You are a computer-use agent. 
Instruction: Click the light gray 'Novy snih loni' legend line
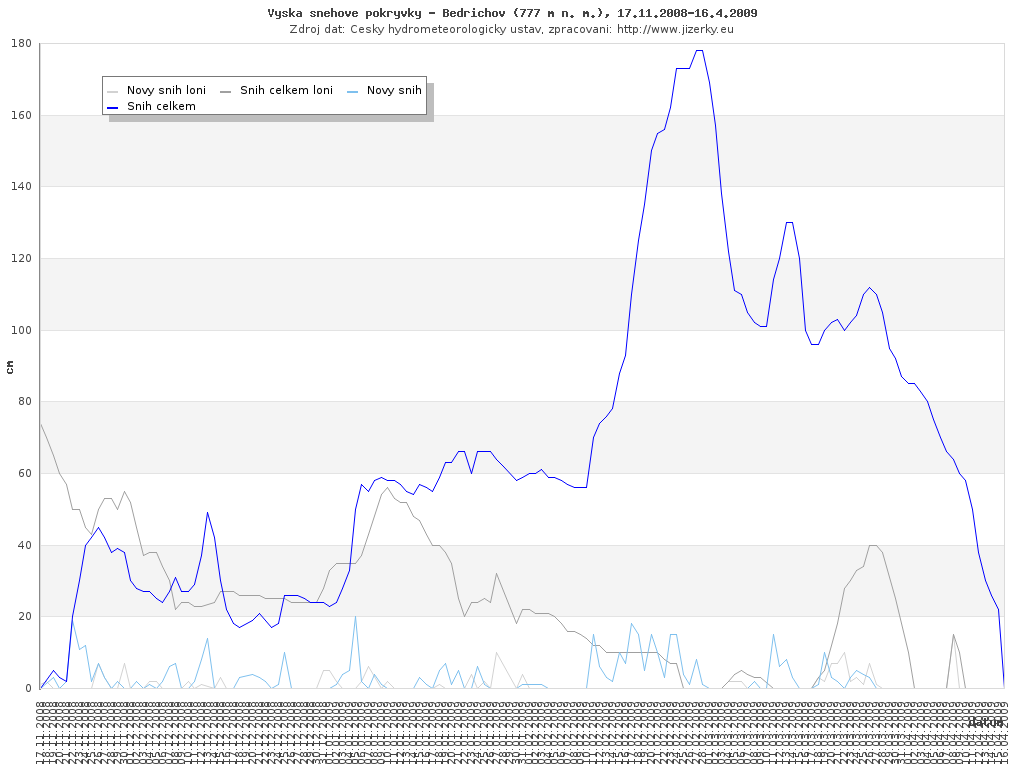point(113,90)
